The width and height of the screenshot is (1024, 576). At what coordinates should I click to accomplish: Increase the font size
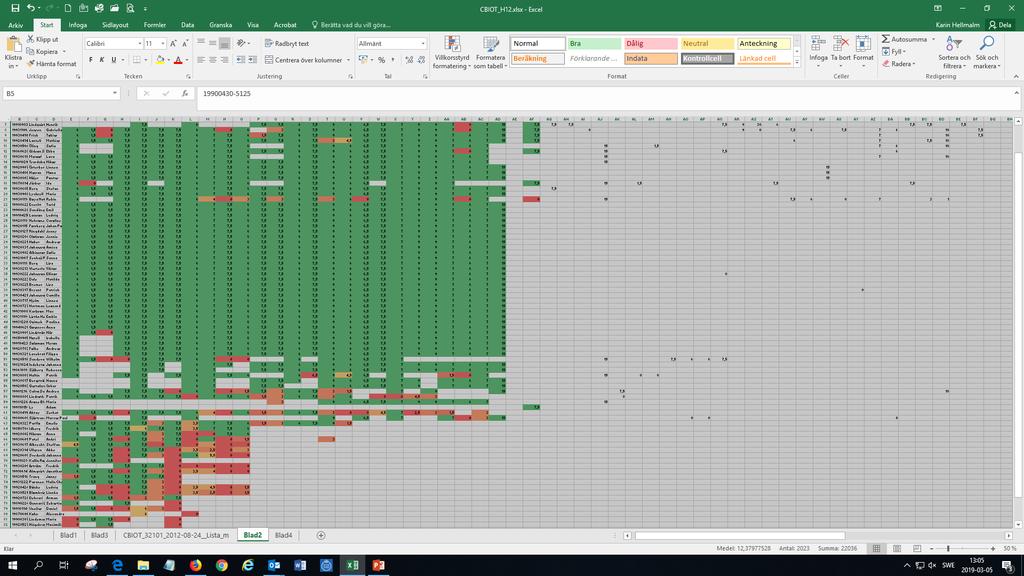coord(173,43)
